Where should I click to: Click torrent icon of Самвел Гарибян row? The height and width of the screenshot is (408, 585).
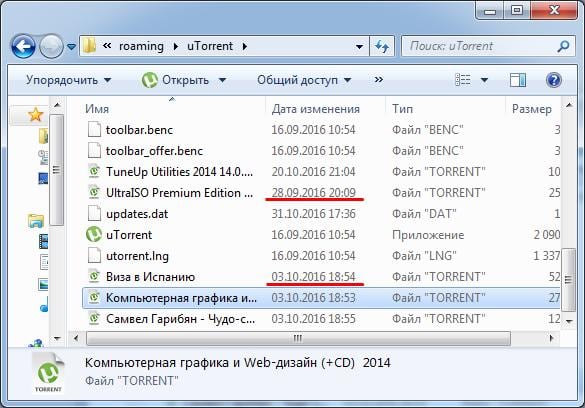point(94,318)
